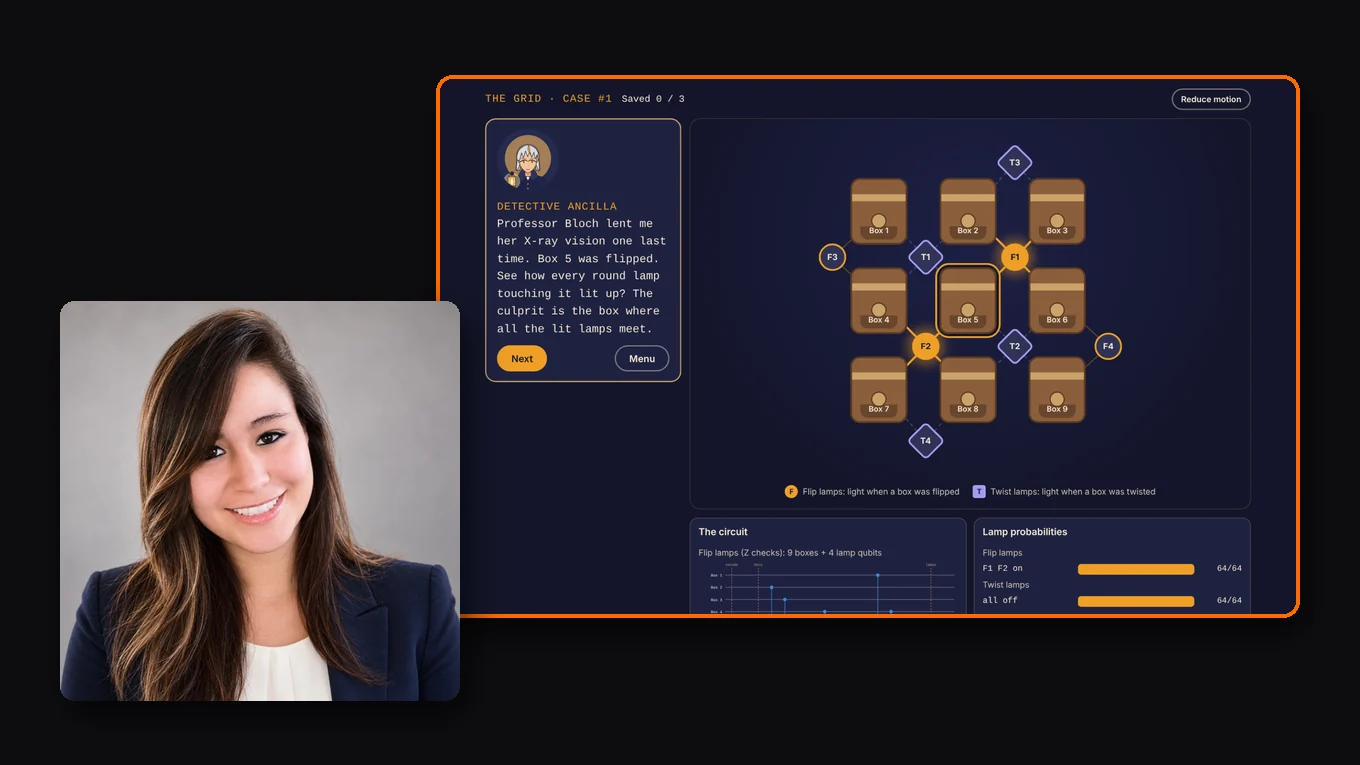This screenshot has width=1360, height=765.
Task: Click 'THE GRID · CASE #1' title
Action: 548,99
